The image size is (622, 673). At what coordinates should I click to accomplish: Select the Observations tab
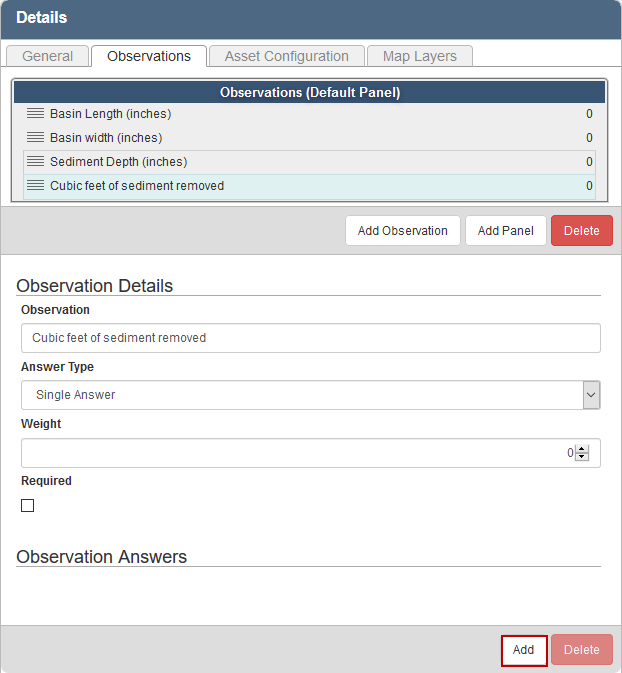tap(149, 56)
